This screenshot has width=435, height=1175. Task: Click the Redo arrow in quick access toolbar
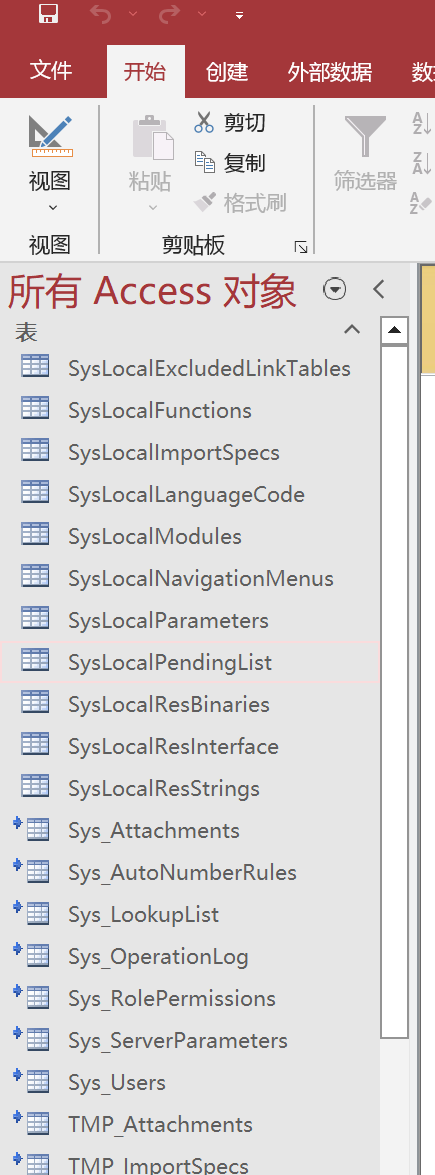pyautogui.click(x=170, y=13)
